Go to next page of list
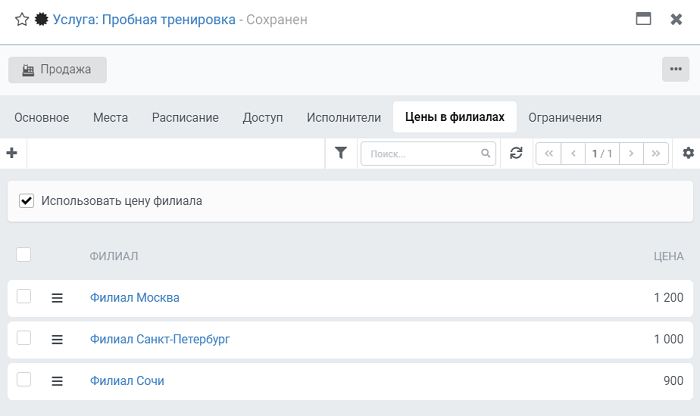Viewport: 700px width, 416px height. pyautogui.click(x=631, y=154)
